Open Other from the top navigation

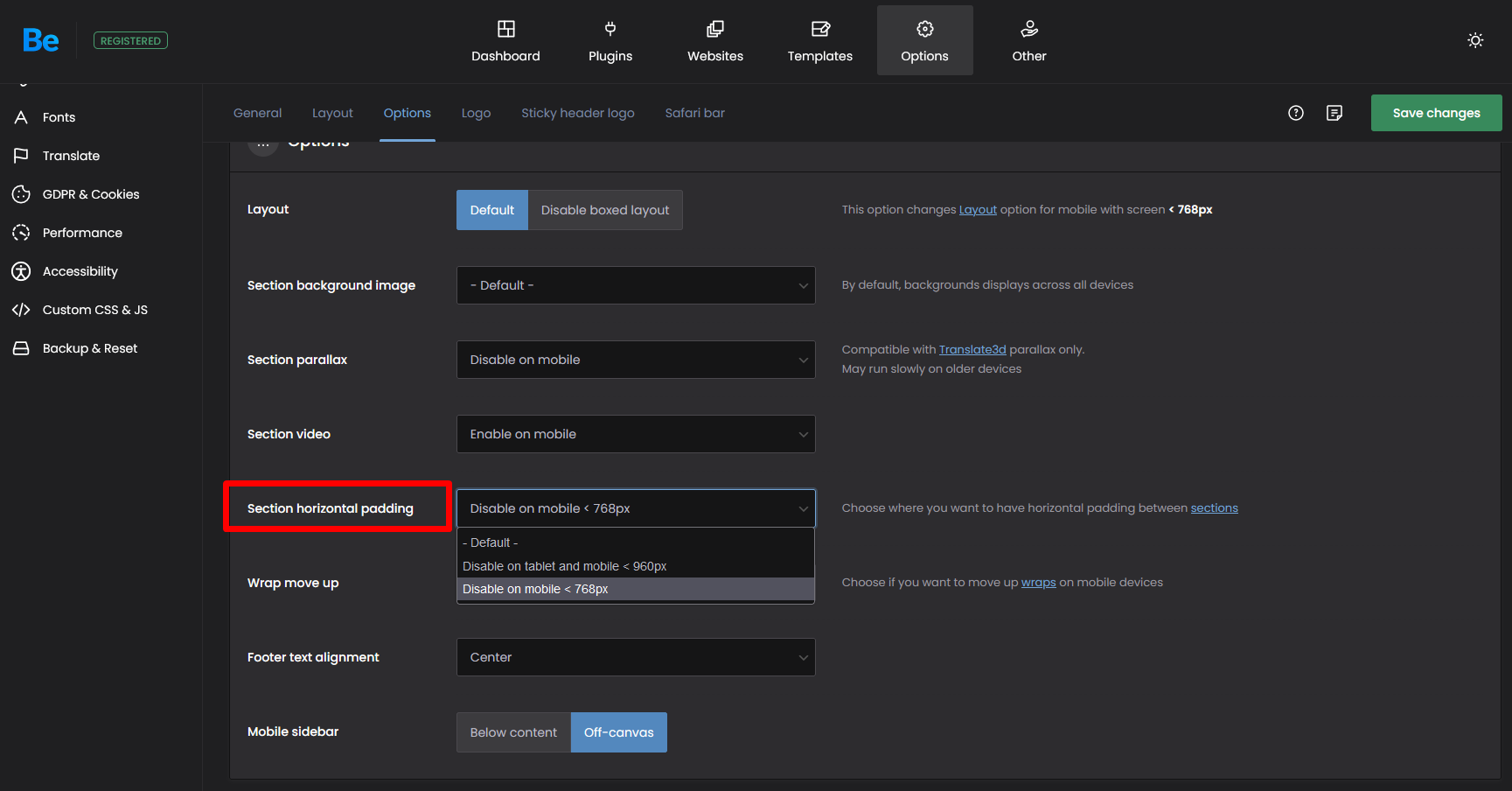[x=1029, y=40]
